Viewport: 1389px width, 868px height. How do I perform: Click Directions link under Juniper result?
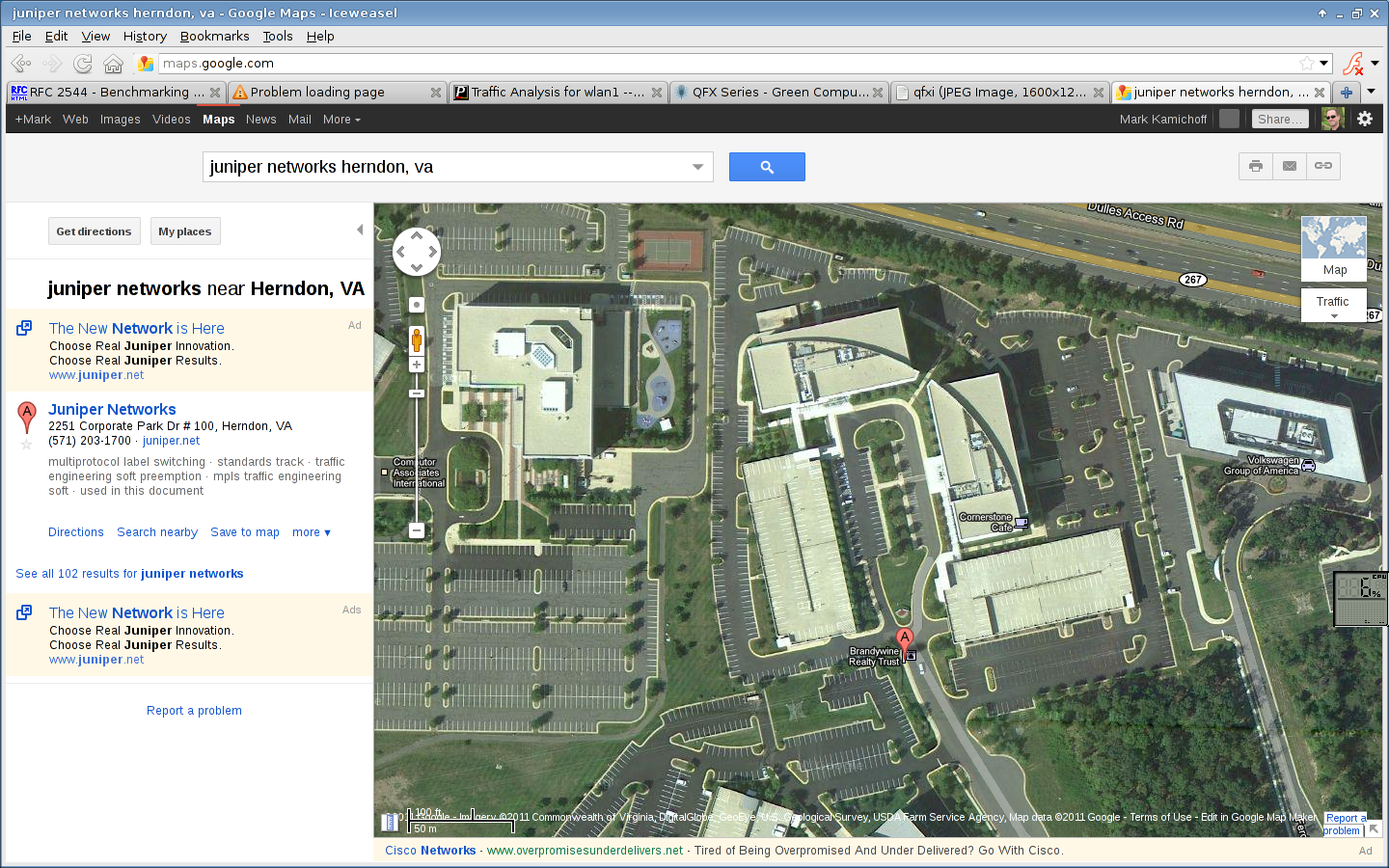[76, 532]
